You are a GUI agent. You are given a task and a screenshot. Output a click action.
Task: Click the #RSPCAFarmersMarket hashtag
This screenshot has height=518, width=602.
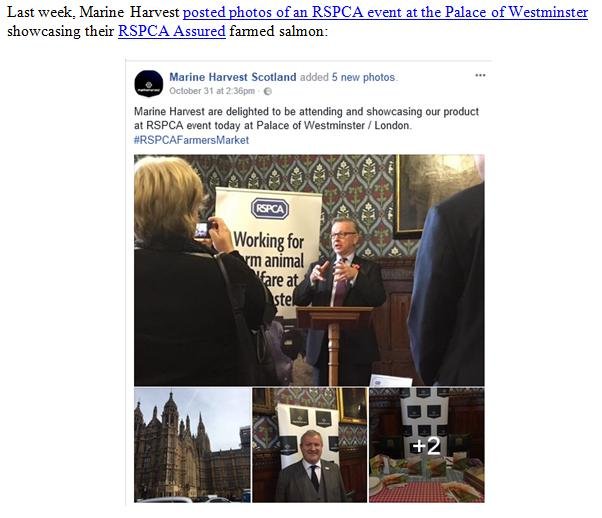(x=191, y=140)
